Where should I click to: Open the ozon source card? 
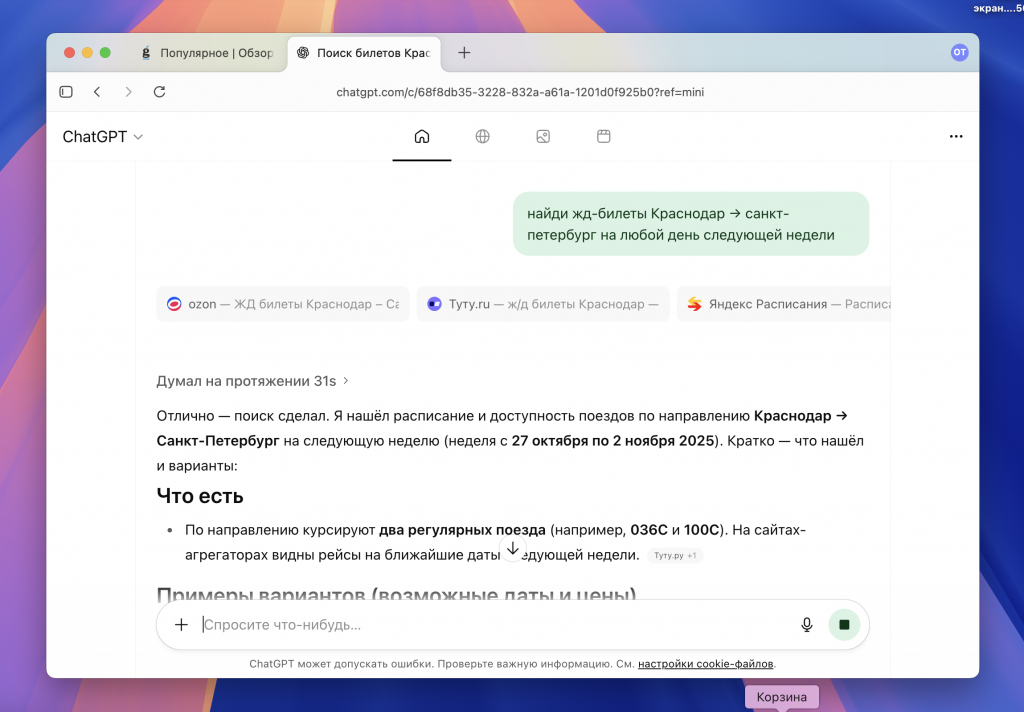283,304
